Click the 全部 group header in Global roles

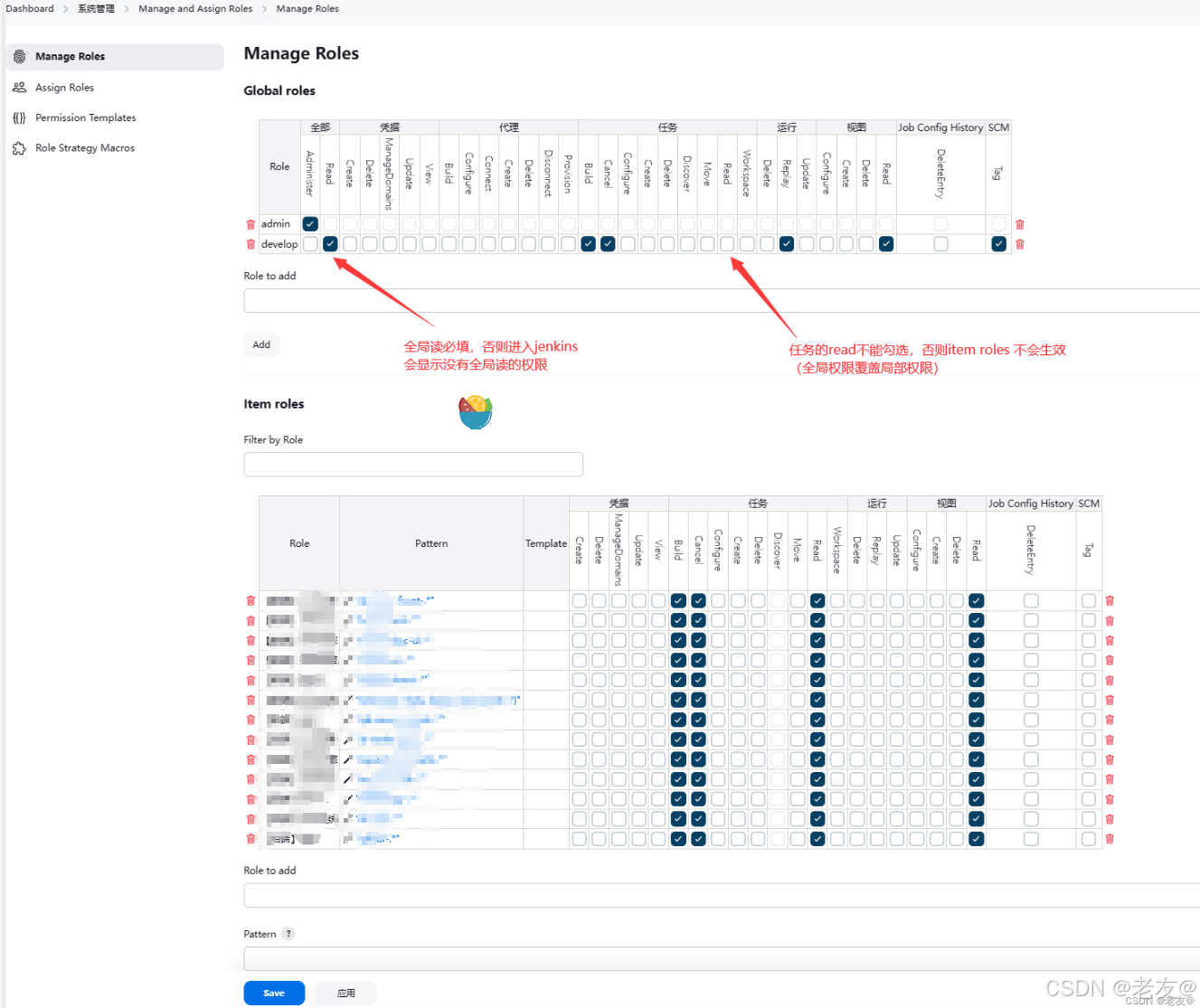click(x=320, y=127)
